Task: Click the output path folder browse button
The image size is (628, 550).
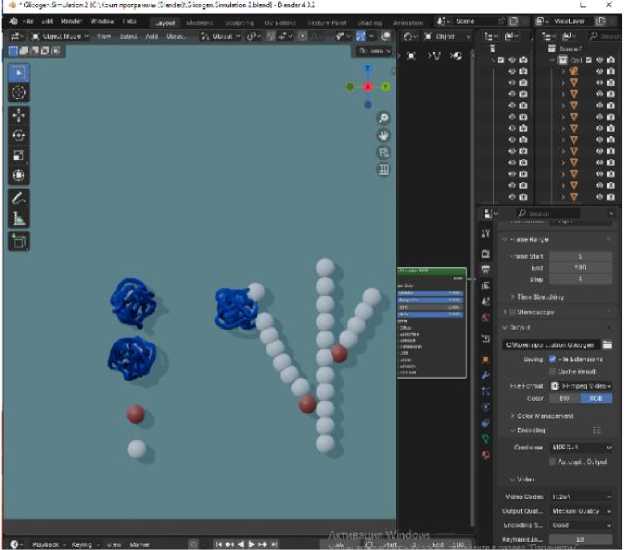Action: (x=606, y=344)
